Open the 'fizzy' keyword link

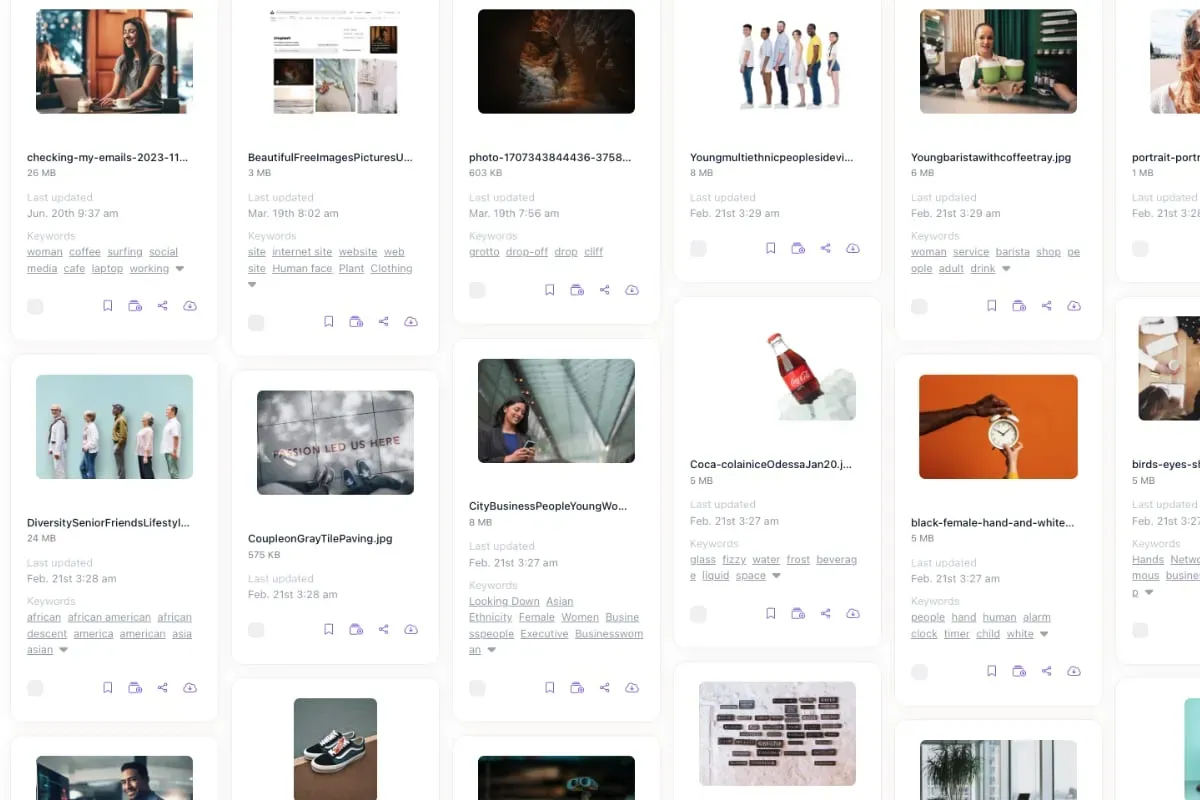tap(734, 560)
